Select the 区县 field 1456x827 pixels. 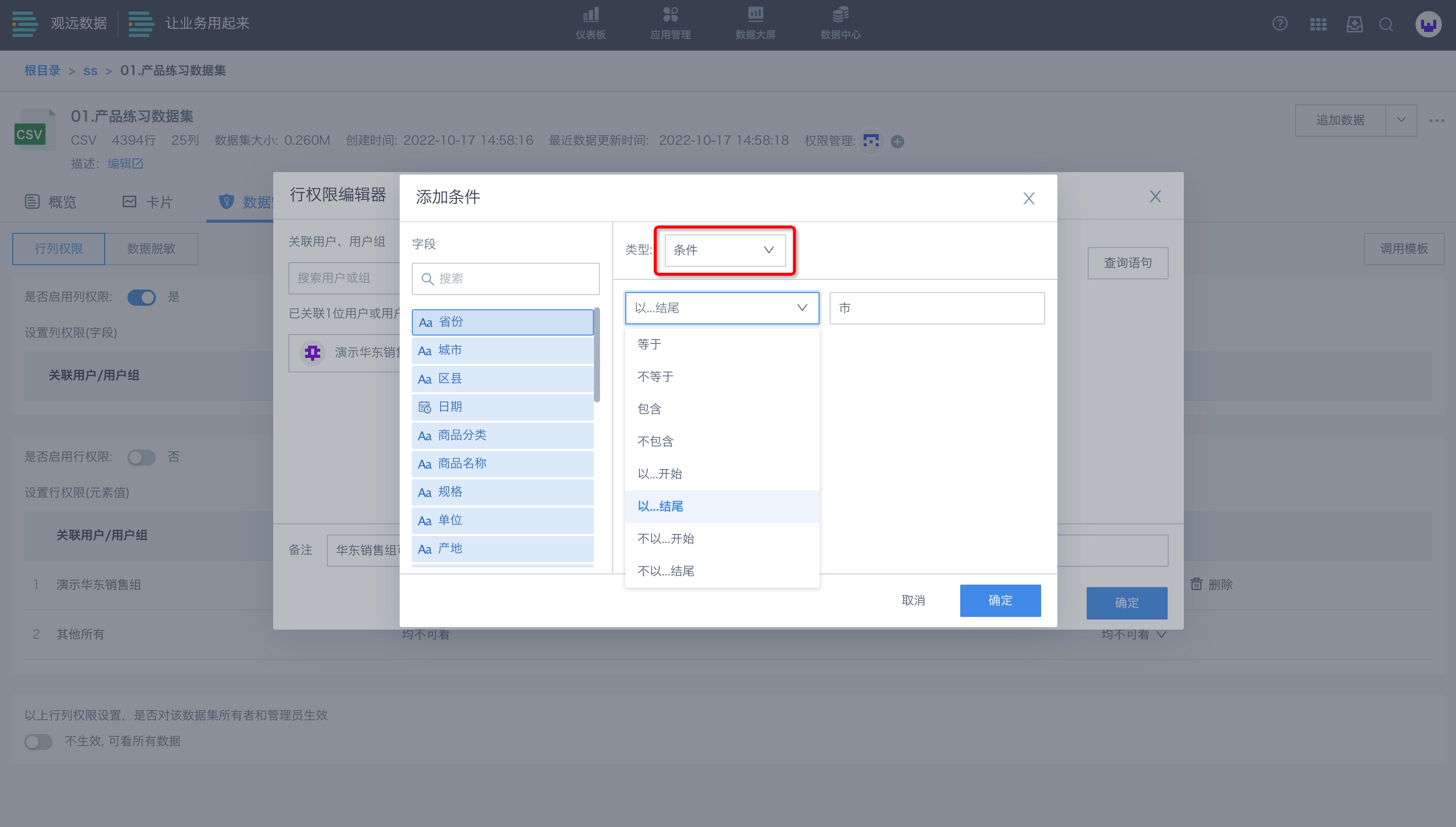[502, 379]
